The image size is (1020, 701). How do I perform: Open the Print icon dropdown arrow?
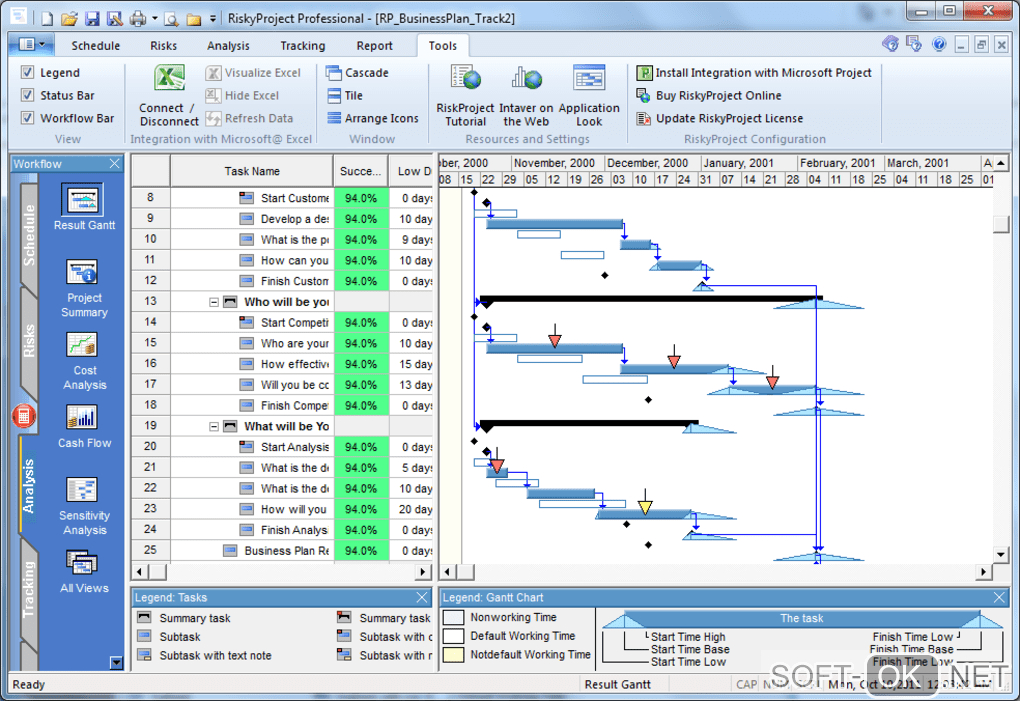(x=155, y=18)
